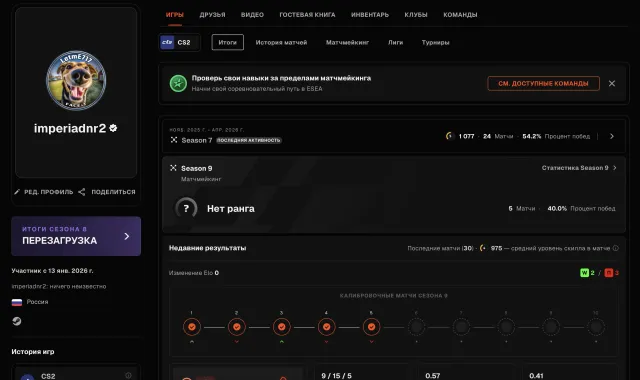Click the chevron on ПЕРЕЗАГРУЗКА banner
Image resolution: width=640 pixels, height=380 pixels.
pyautogui.click(x=127, y=236)
